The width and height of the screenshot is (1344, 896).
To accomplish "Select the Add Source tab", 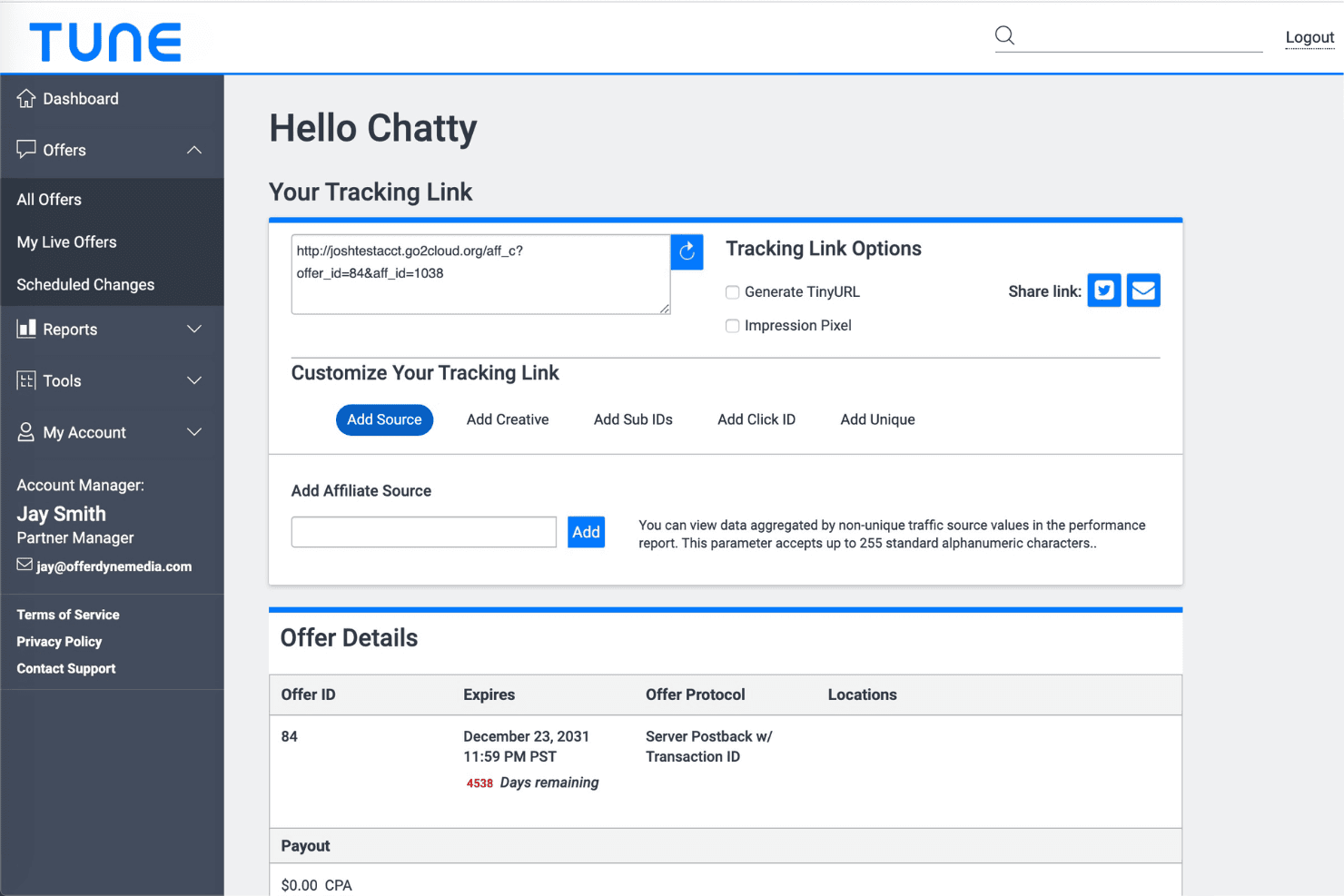I will tap(384, 419).
